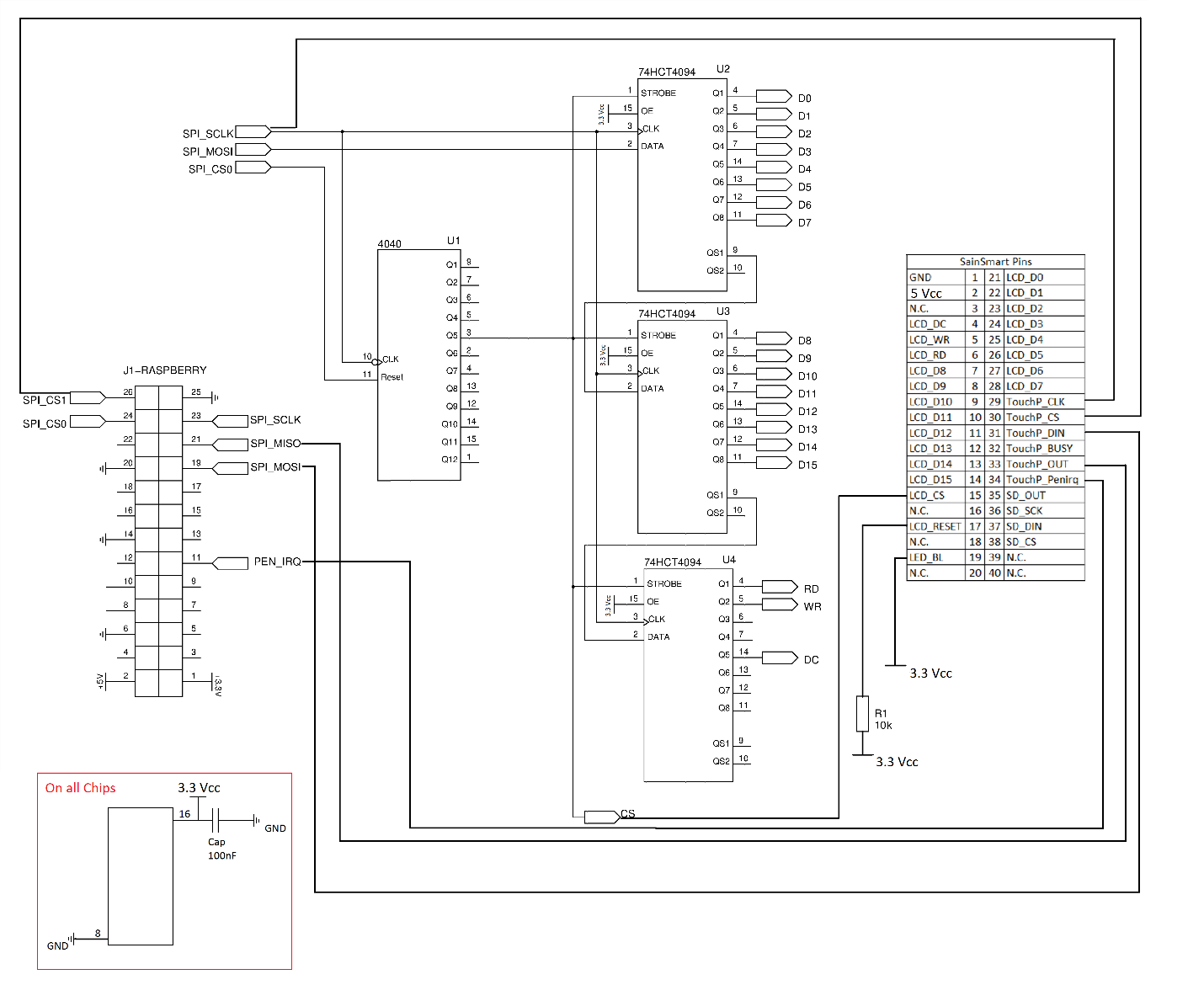Viewport: 1204px width, 985px height.
Task: Select the LCD_D15 table cell
Action: (x=935, y=480)
